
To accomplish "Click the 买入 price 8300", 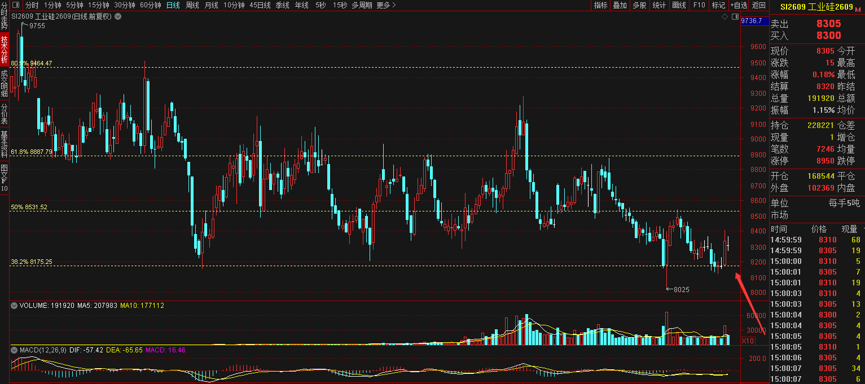I will coord(829,35).
